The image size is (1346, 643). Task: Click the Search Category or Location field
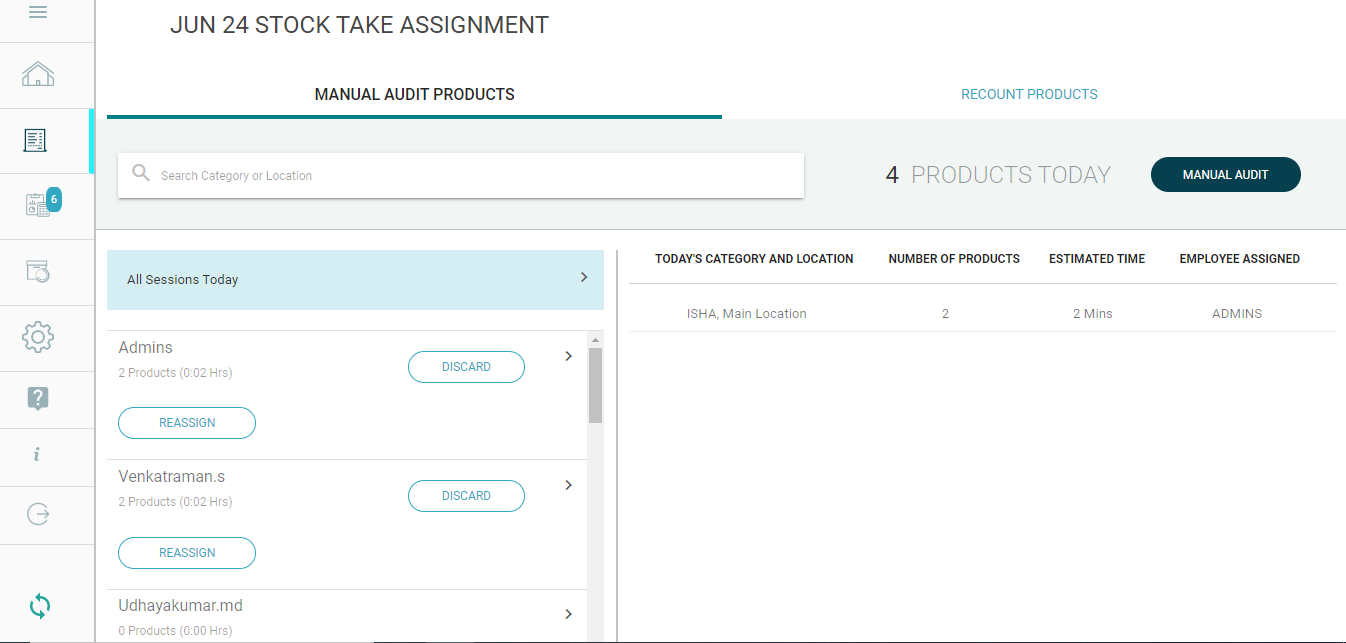pyautogui.click(x=470, y=176)
